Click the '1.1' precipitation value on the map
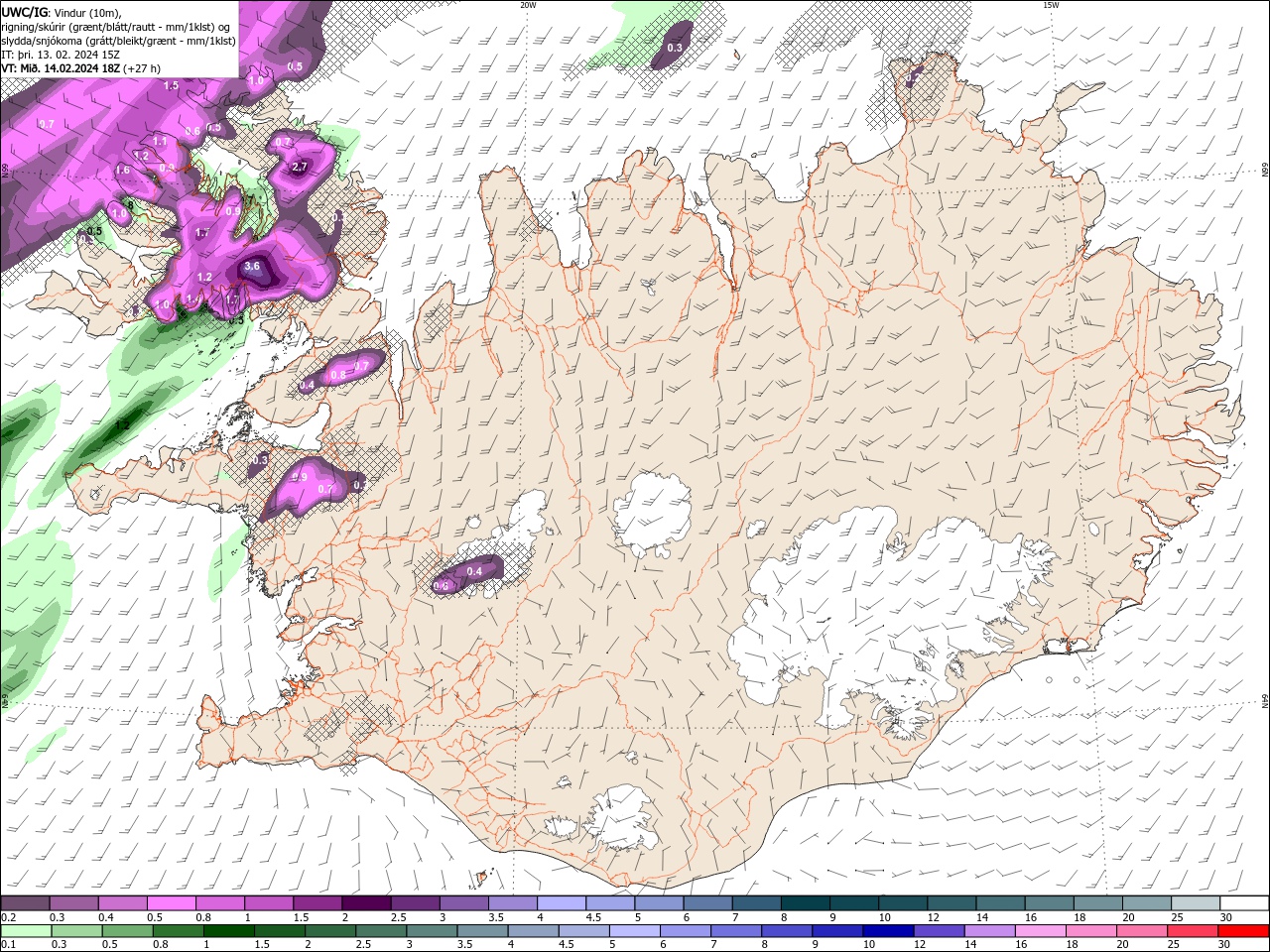This screenshot has height=952, width=1270. pyautogui.click(x=160, y=142)
